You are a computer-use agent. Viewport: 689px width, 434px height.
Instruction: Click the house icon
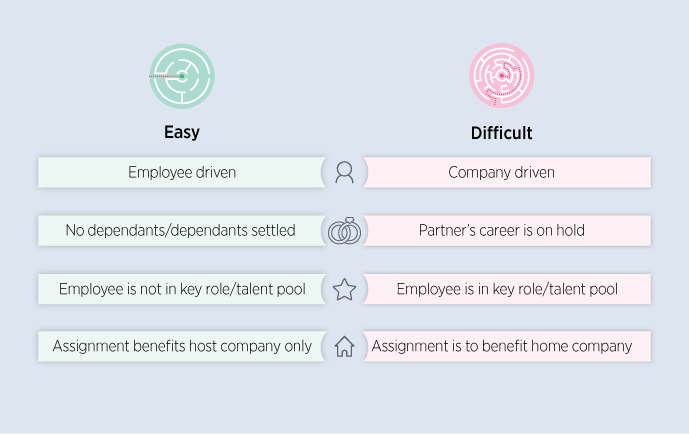pyautogui.click(x=344, y=347)
